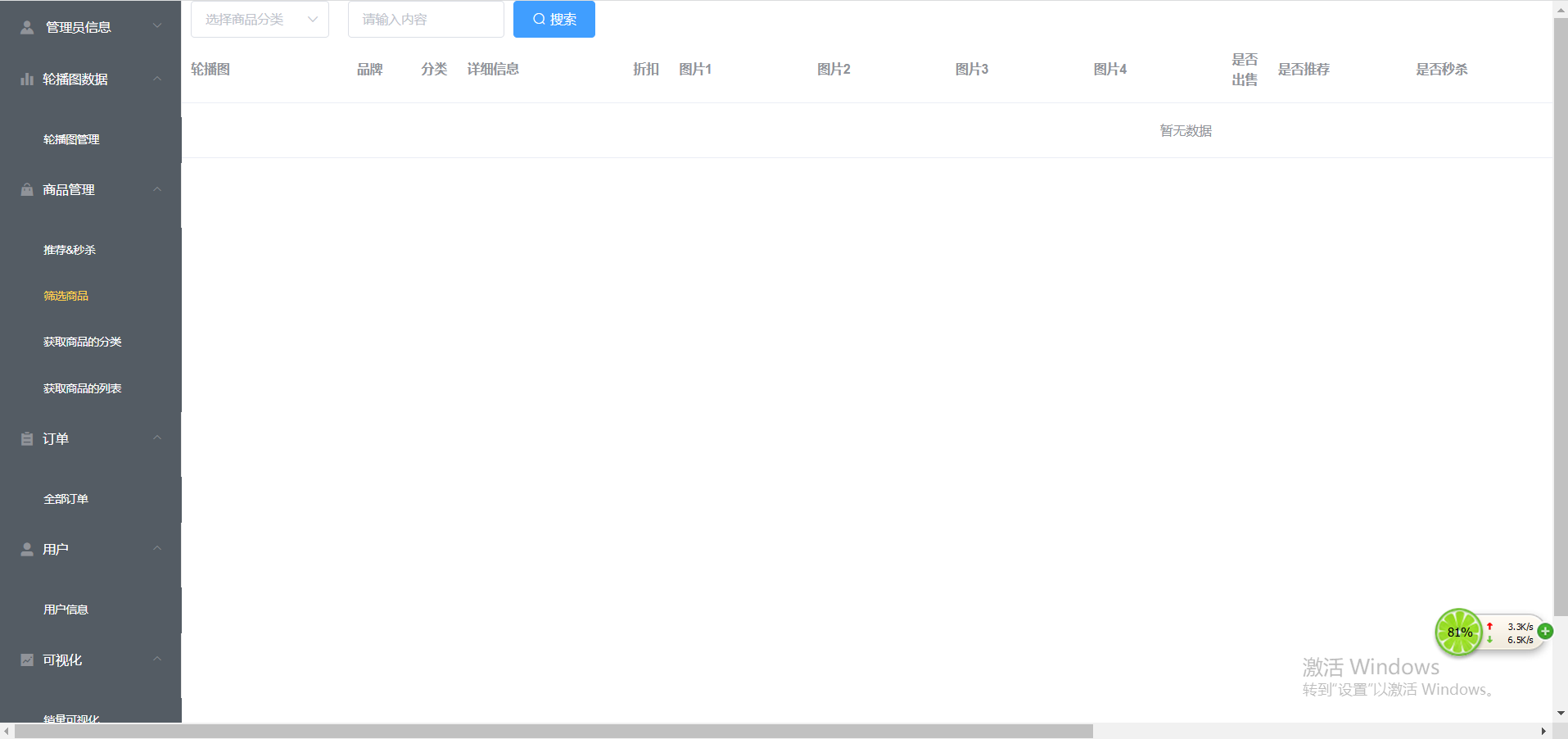The height and width of the screenshot is (739, 1568).
Task: Click the 是否推荐 column header
Action: [1304, 69]
